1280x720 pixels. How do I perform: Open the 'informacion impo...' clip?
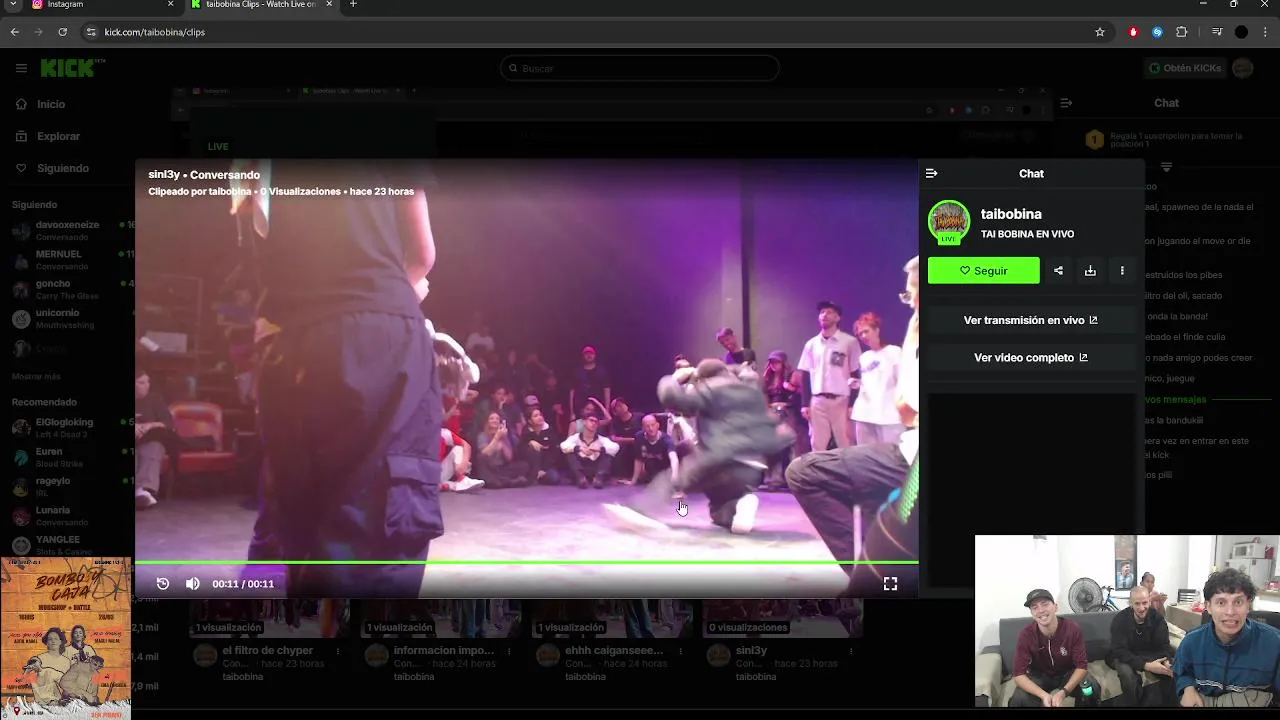click(x=443, y=650)
